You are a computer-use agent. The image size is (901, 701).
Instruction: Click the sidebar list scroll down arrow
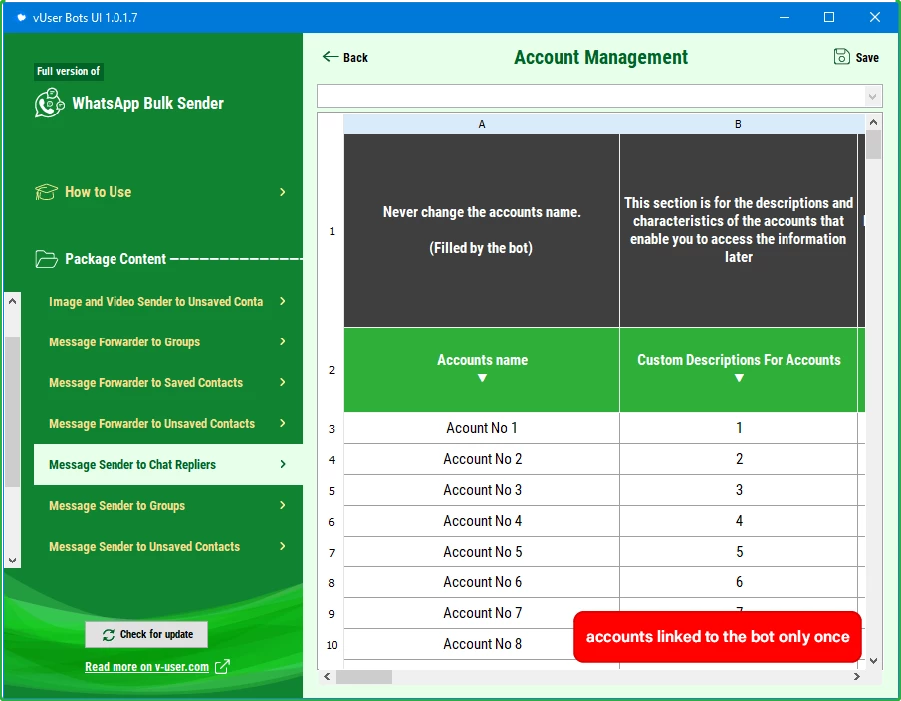coord(12,560)
